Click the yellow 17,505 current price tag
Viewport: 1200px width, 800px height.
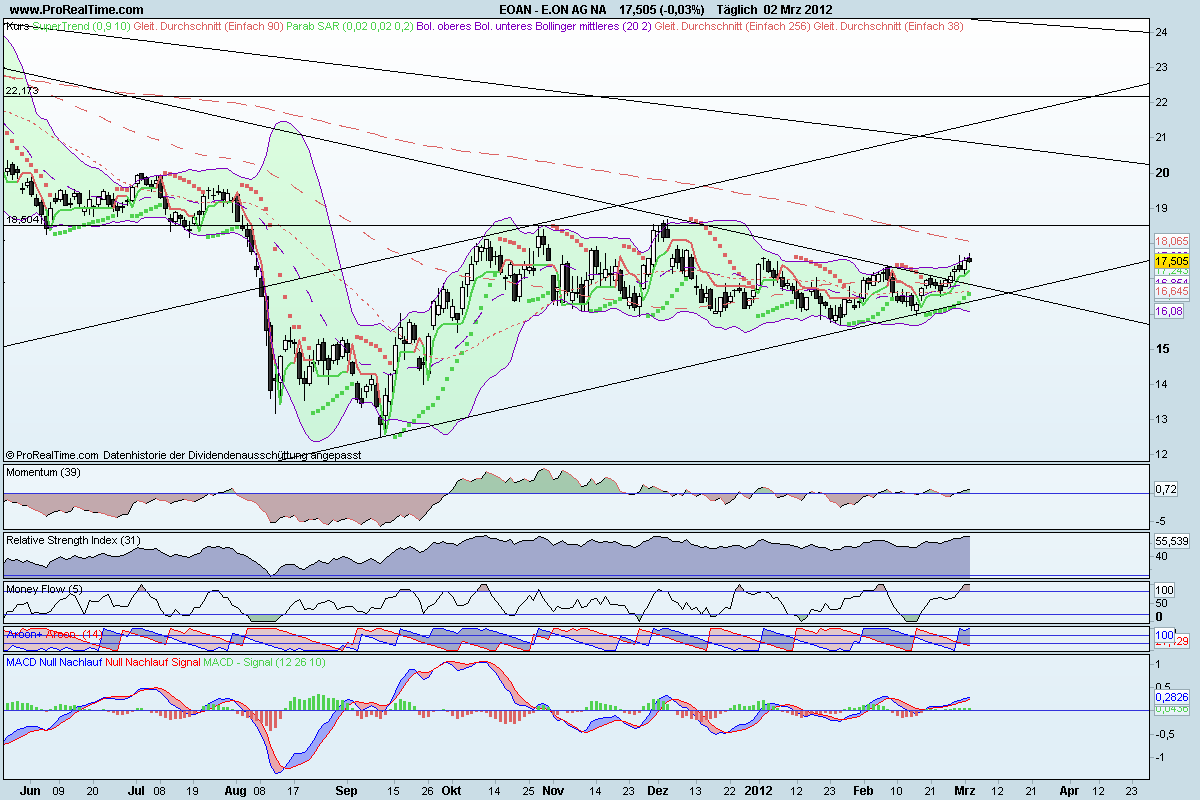(x=1170, y=260)
